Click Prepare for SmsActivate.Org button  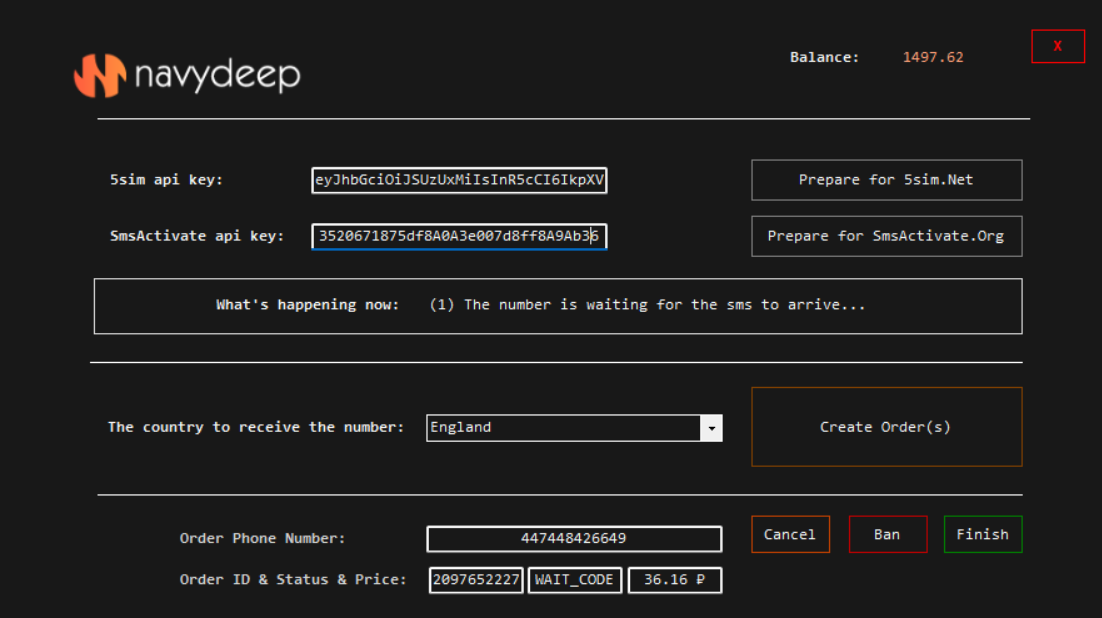click(x=886, y=236)
